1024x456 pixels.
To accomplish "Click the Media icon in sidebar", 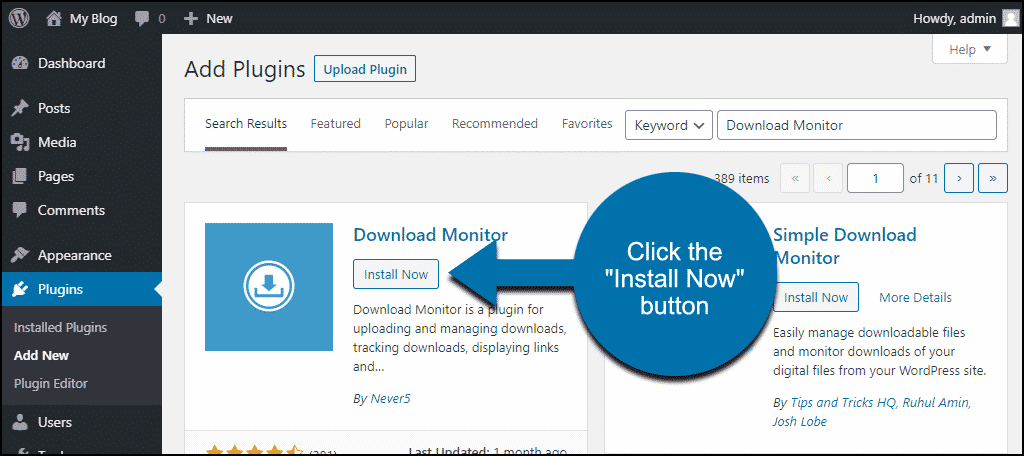I will (20, 142).
